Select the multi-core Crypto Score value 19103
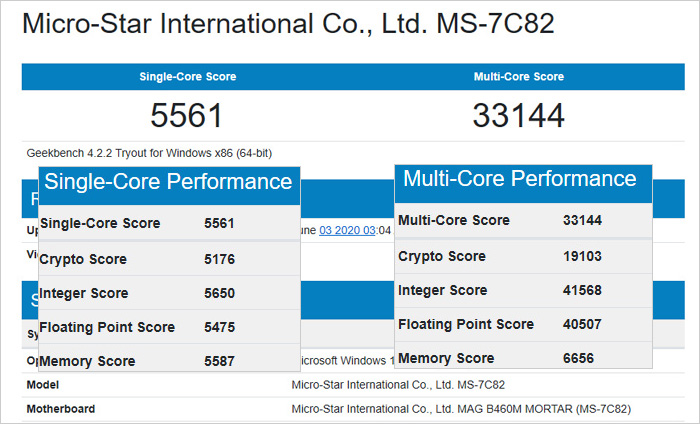This screenshot has width=700, height=424. coord(582,256)
